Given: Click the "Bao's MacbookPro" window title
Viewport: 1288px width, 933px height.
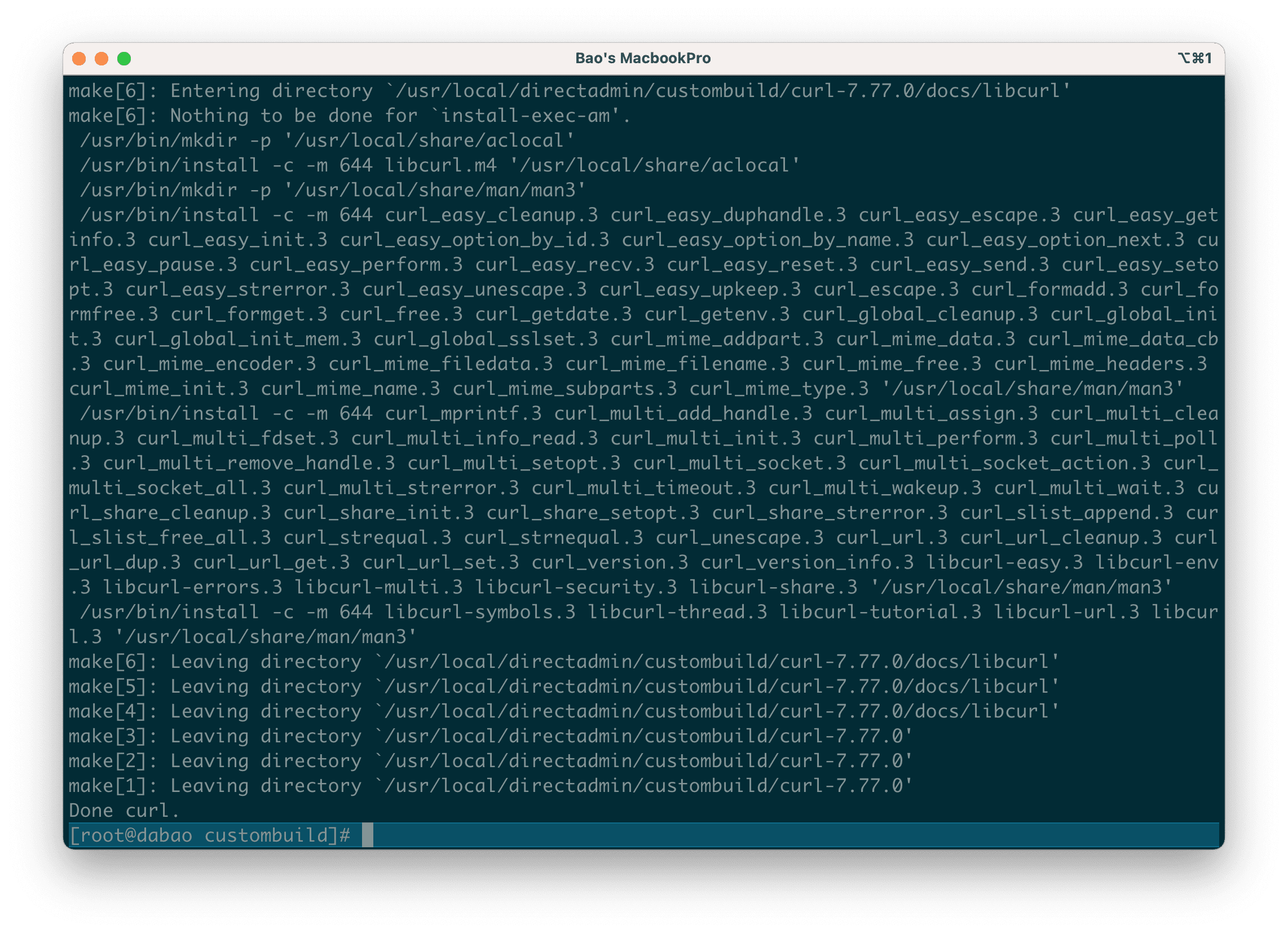Looking at the screenshot, I should [643, 58].
